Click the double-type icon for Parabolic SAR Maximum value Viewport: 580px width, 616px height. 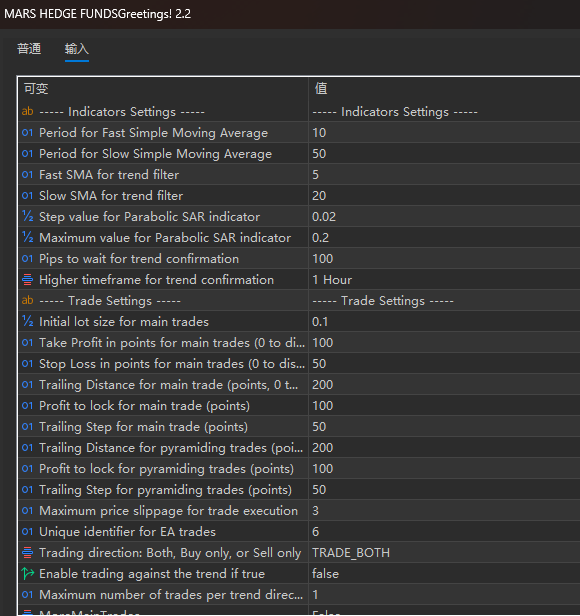coord(28,238)
